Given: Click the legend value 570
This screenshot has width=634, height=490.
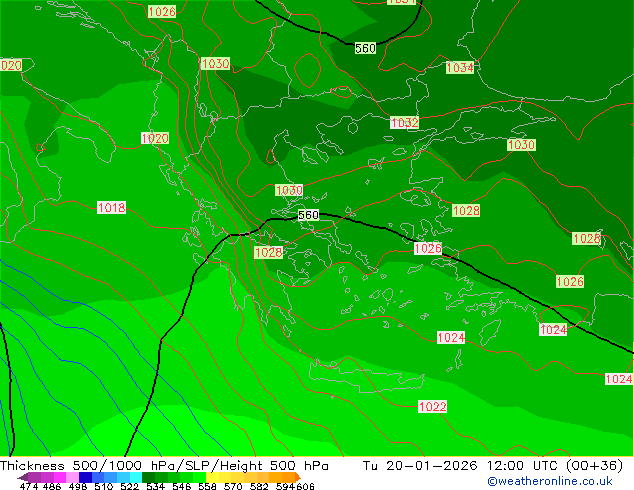Looking at the screenshot, I should point(233,486).
